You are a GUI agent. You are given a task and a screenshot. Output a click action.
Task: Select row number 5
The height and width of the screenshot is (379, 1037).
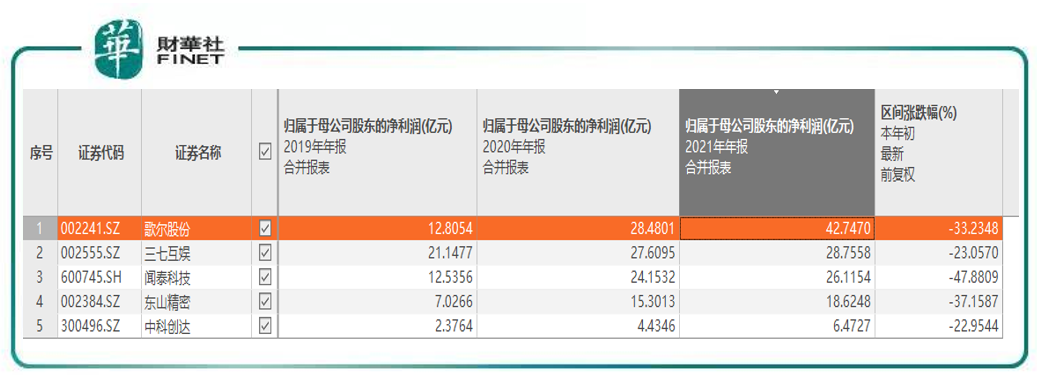click(41, 326)
